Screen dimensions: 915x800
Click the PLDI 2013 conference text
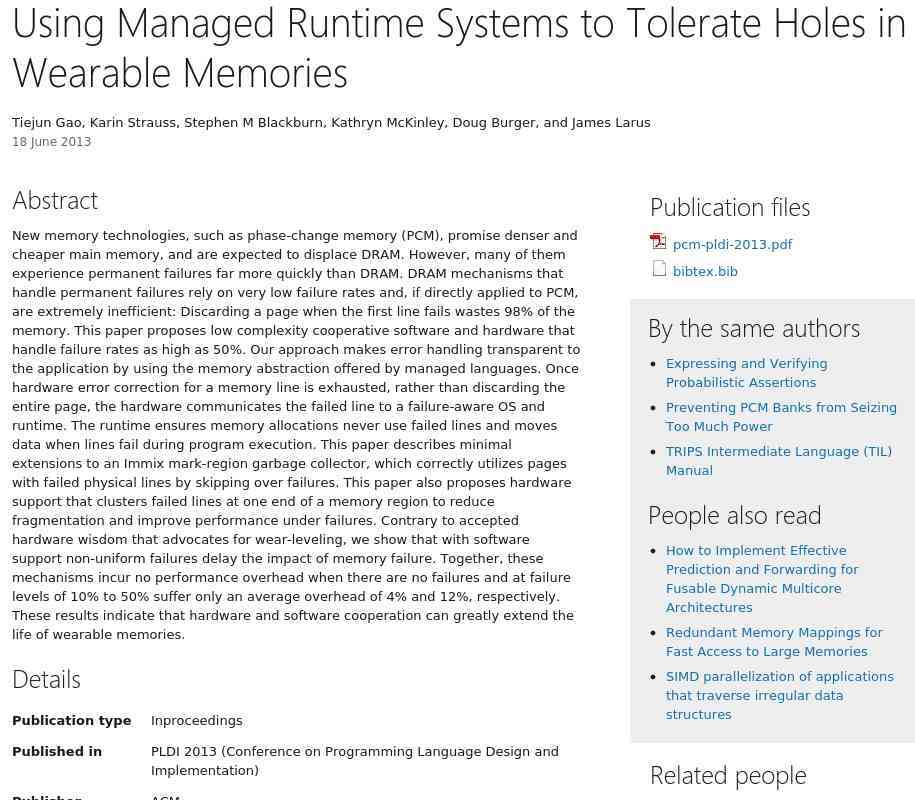point(354,761)
